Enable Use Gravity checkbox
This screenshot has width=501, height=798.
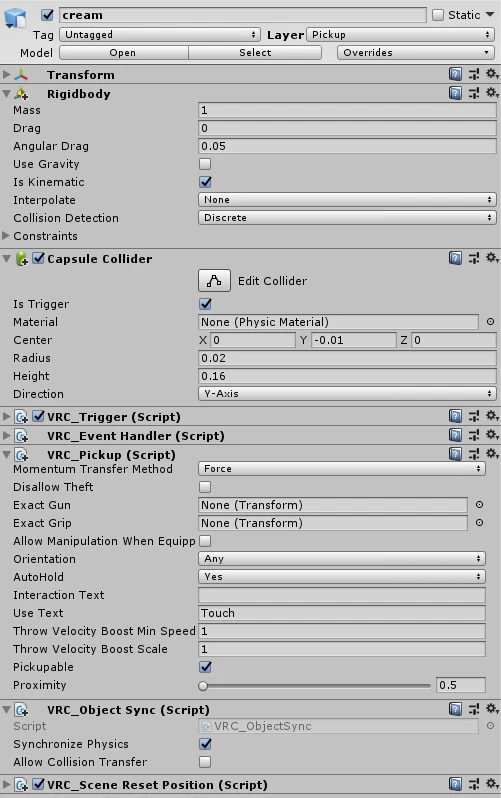point(205,164)
